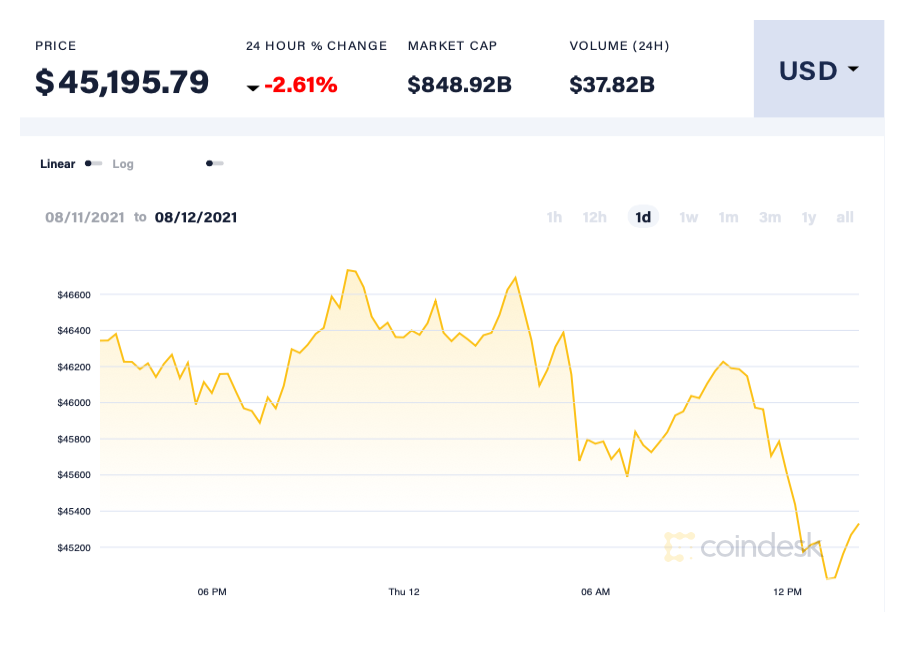Click the 08/11/2021 start date
The height and width of the screenshot is (672, 905).
[x=86, y=217]
